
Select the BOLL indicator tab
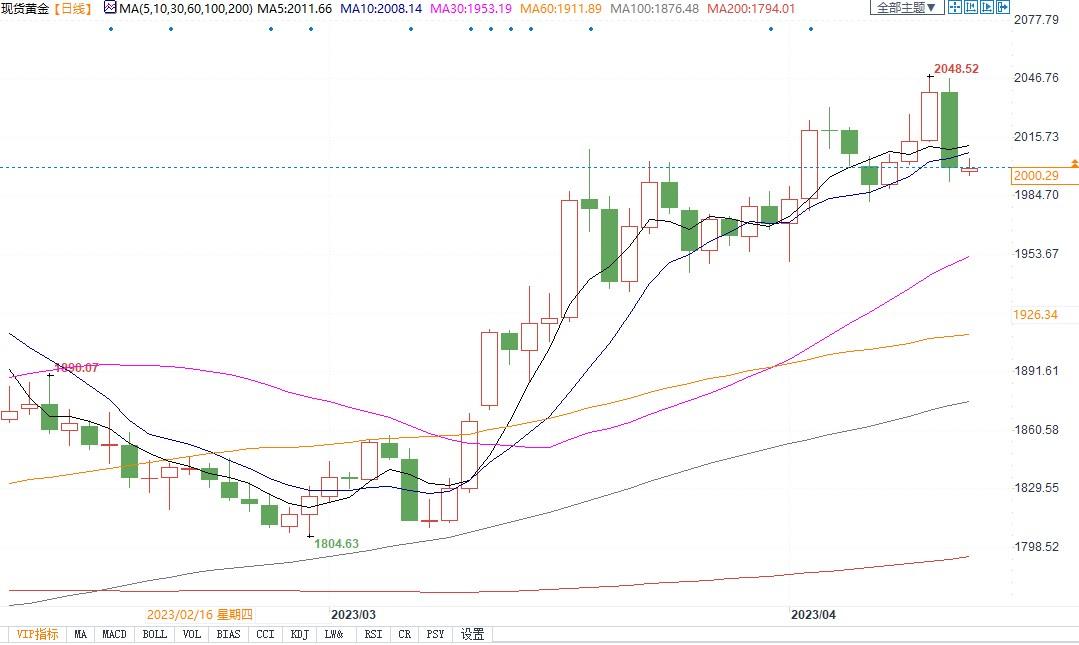coord(154,634)
